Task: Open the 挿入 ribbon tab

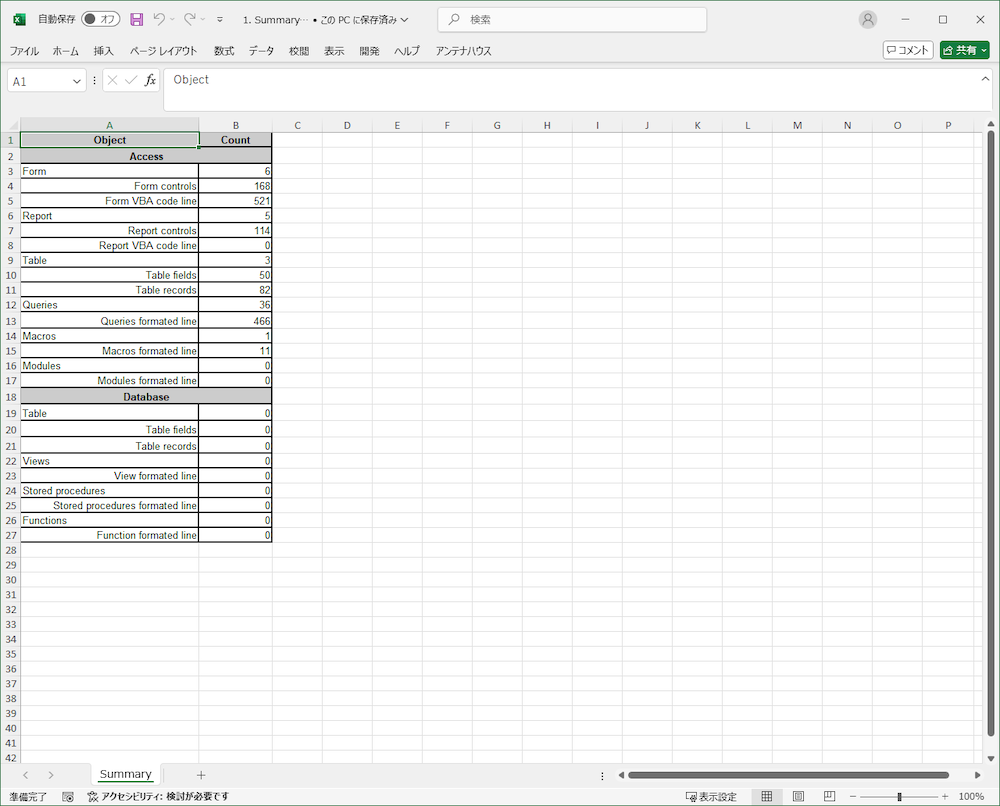Action: point(104,51)
